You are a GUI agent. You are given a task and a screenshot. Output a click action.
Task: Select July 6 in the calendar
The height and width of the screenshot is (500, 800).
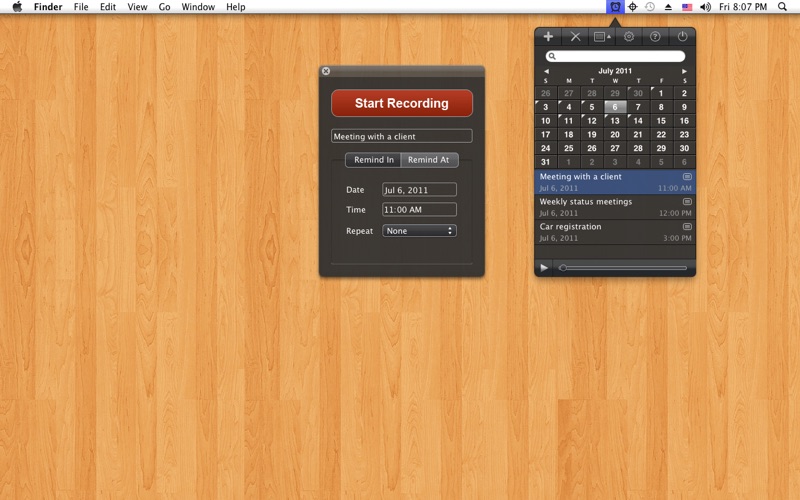615,107
